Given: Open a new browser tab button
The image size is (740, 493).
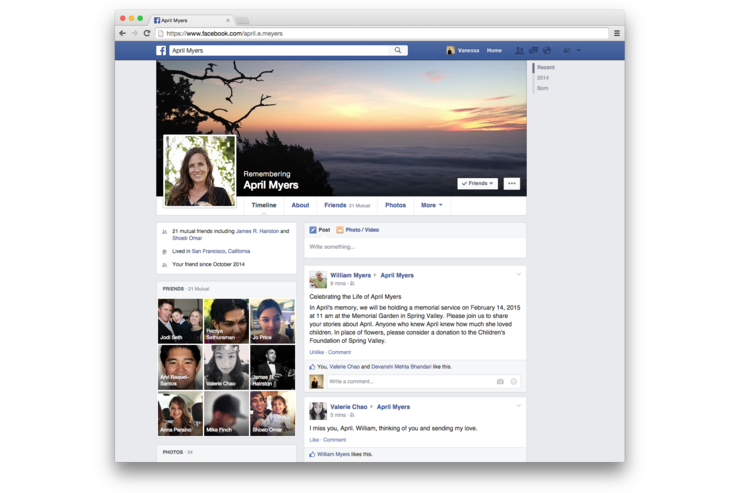Looking at the screenshot, I should coord(243,20).
